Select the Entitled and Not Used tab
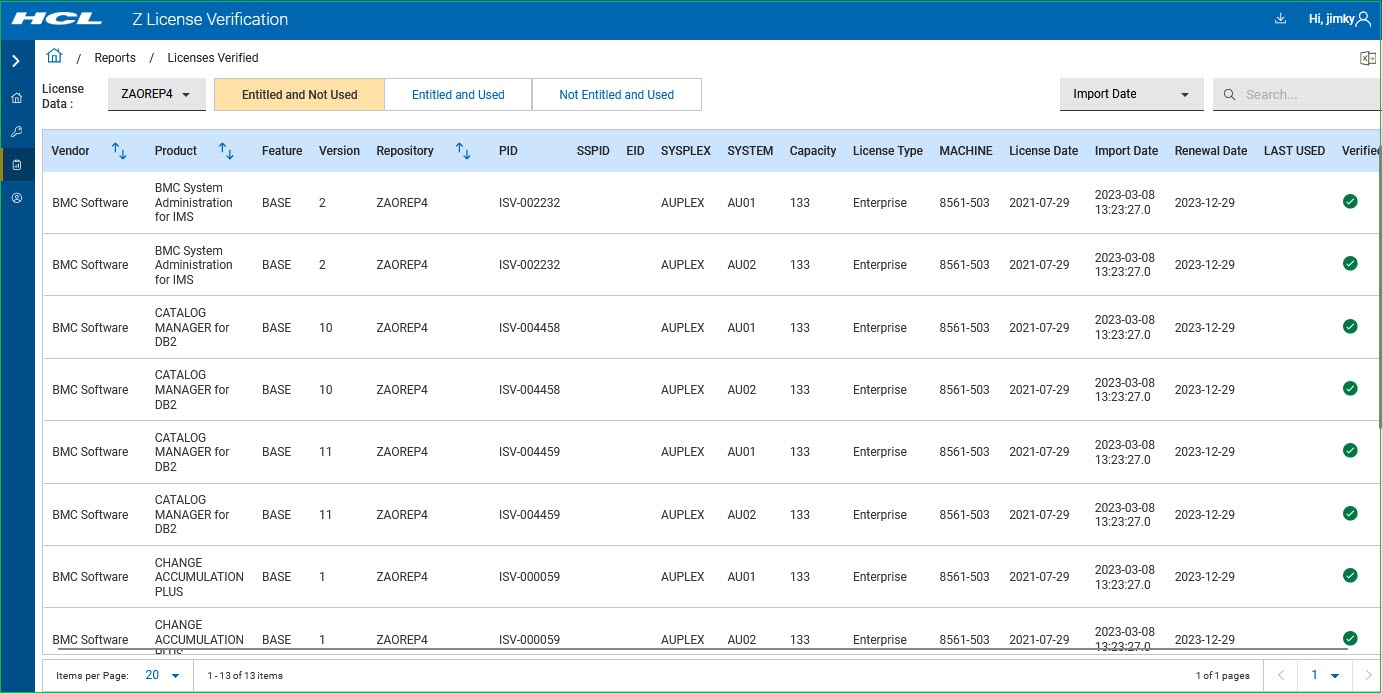Screen dimensions: 1382x693 (299, 95)
